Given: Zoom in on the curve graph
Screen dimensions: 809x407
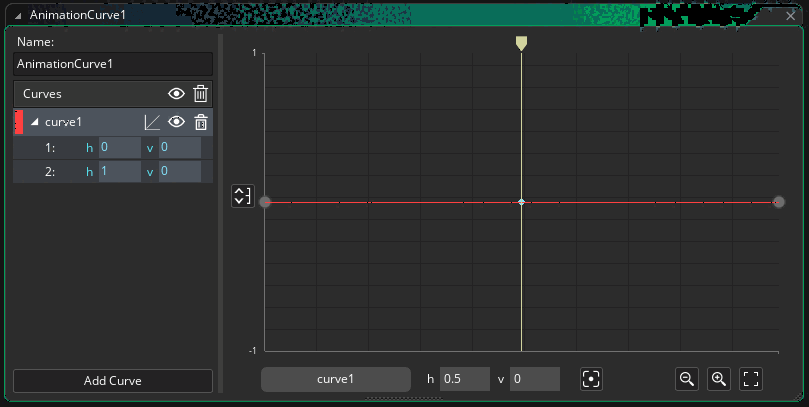Looking at the screenshot, I should (x=718, y=379).
